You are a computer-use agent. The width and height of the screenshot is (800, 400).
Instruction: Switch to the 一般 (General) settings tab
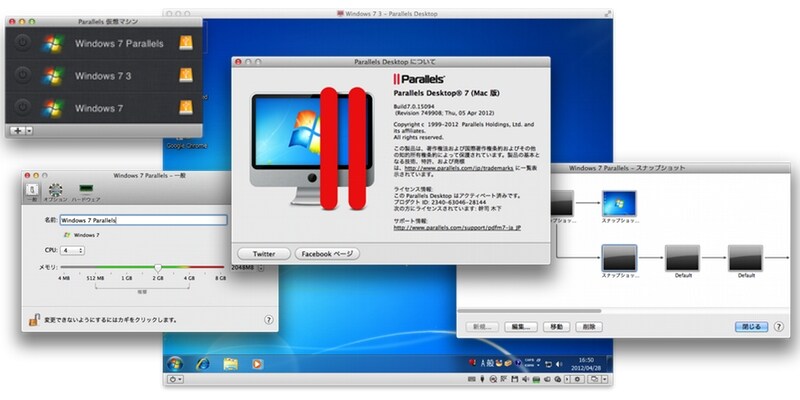pyautogui.click(x=32, y=193)
